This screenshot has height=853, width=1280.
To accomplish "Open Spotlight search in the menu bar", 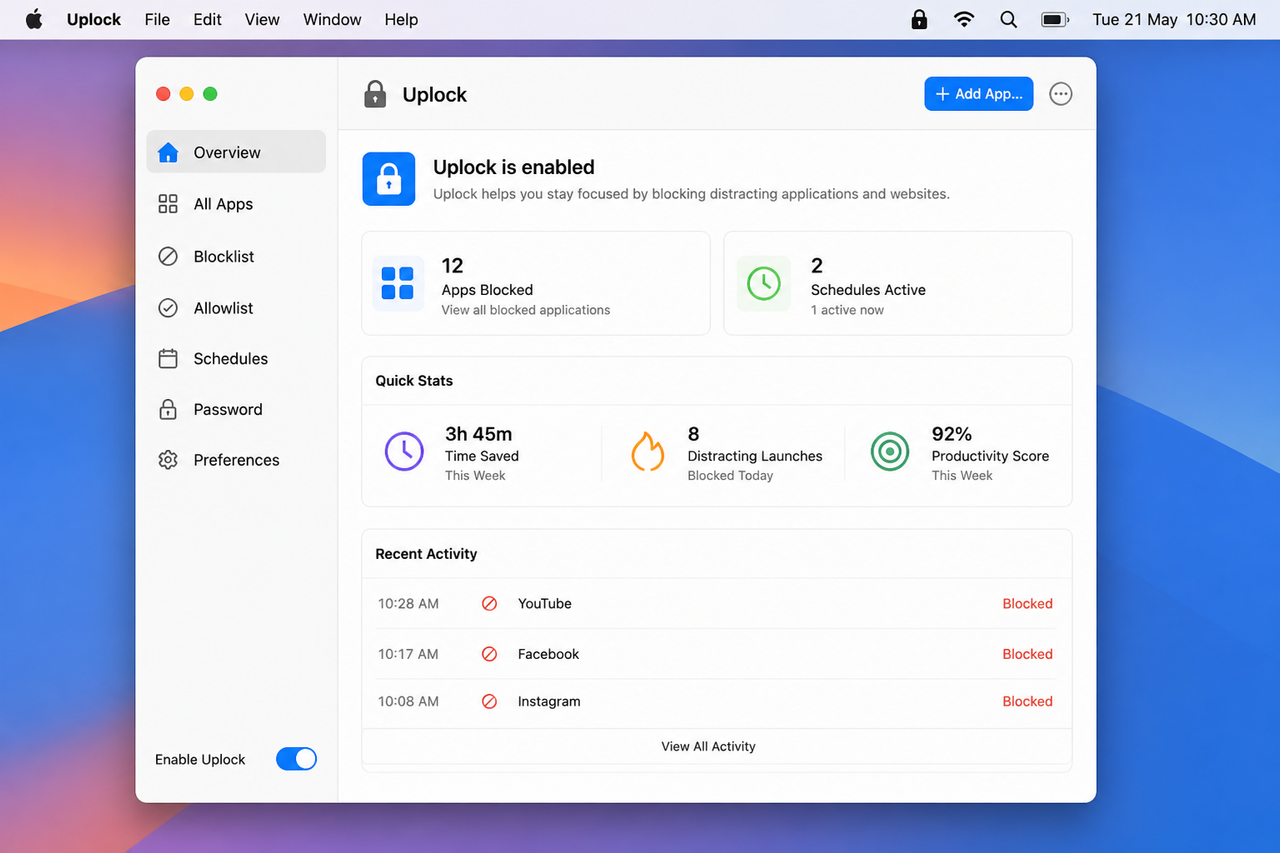I will tap(1008, 19).
